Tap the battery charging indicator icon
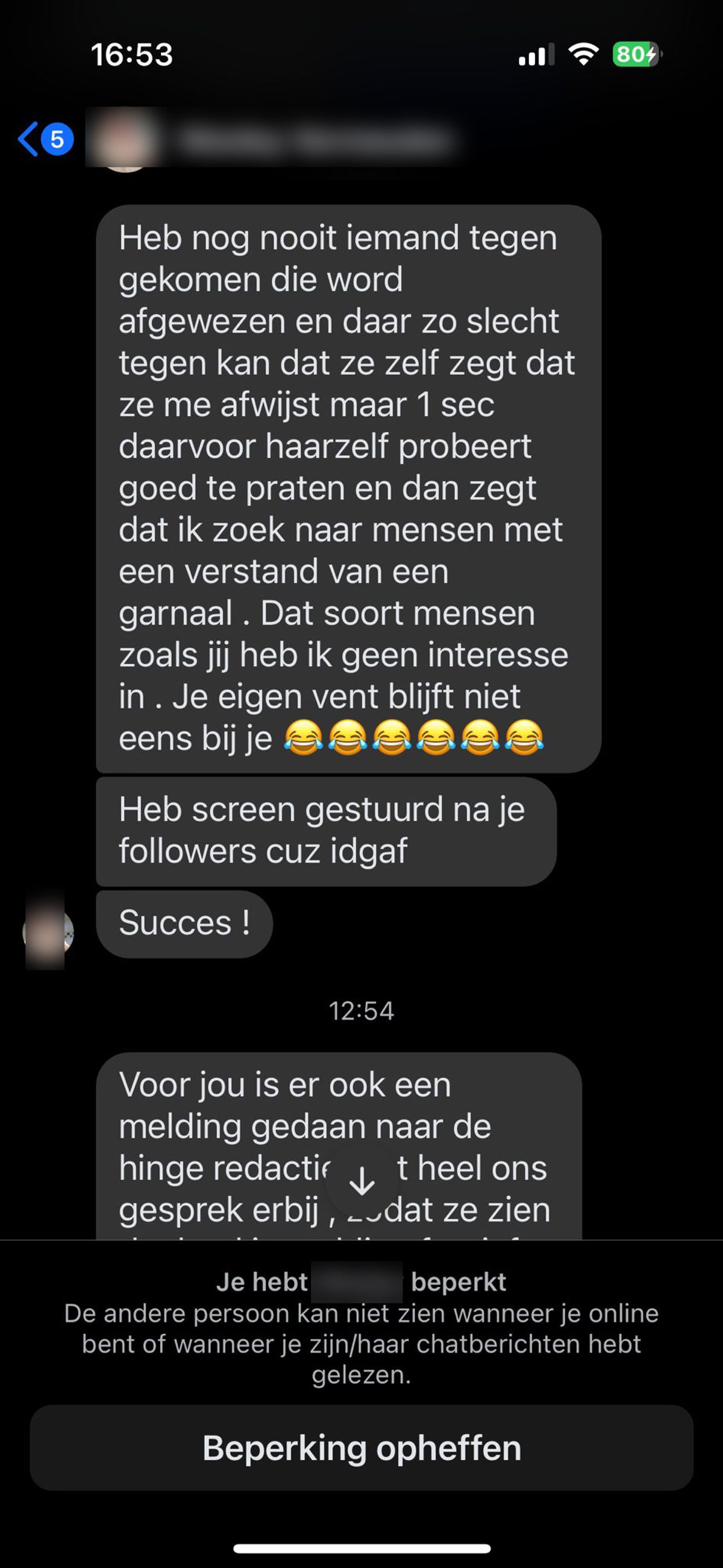Viewport: 723px width, 1568px height. click(x=637, y=55)
